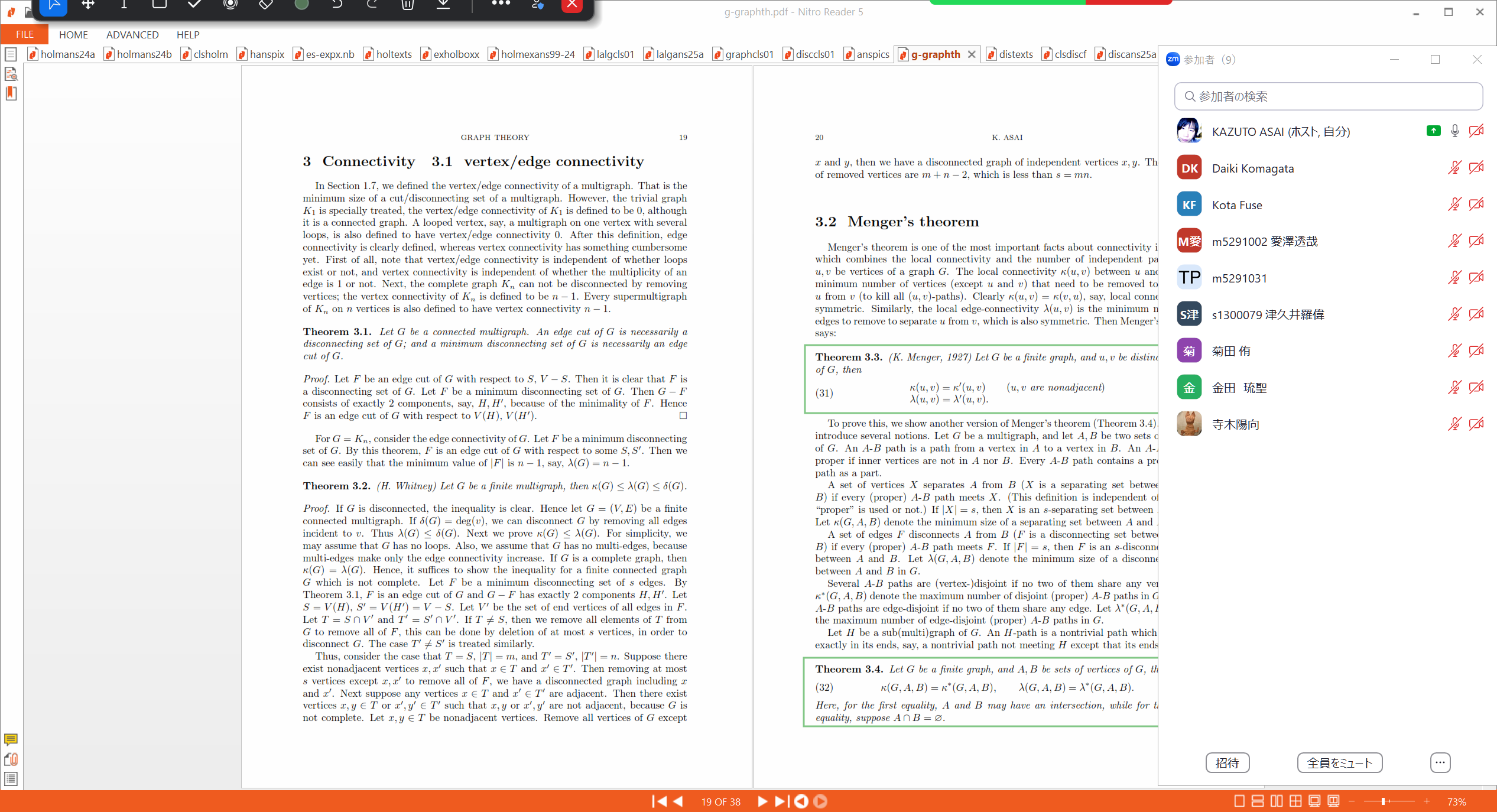Open the distexts document tab

coord(1009,54)
